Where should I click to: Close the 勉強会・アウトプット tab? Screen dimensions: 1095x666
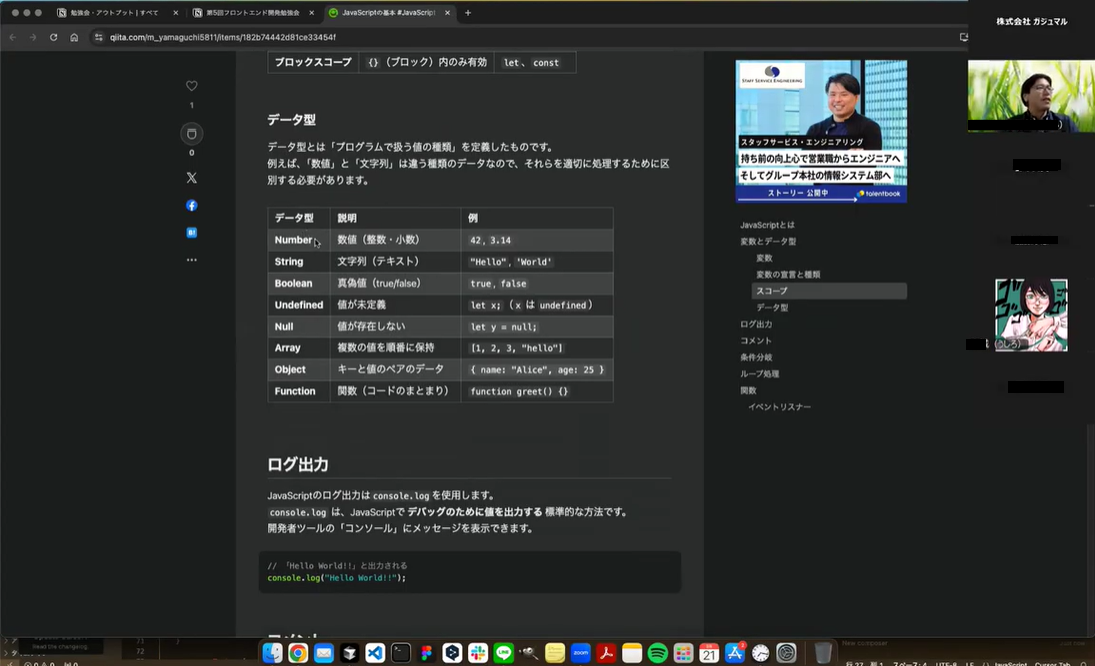point(175,13)
